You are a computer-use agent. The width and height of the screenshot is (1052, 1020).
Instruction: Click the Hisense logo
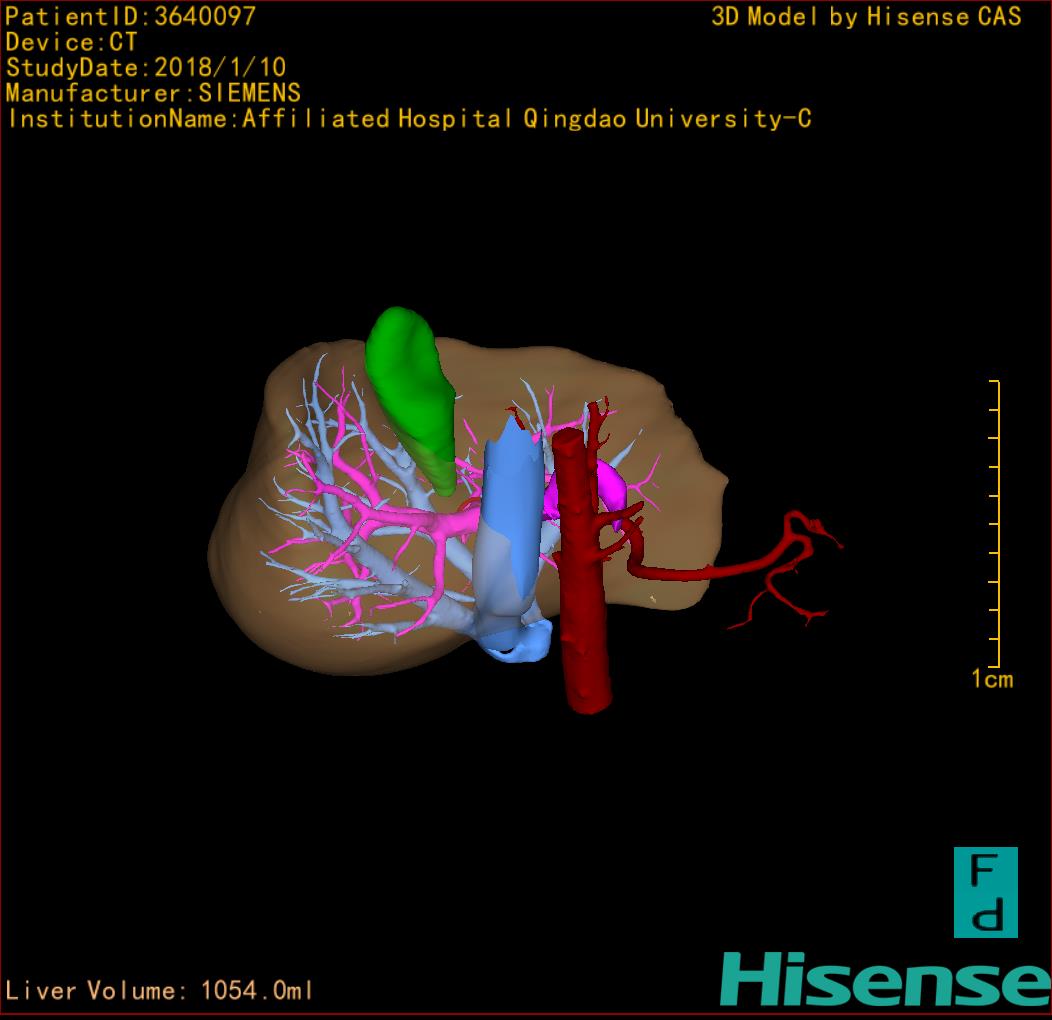[886, 979]
